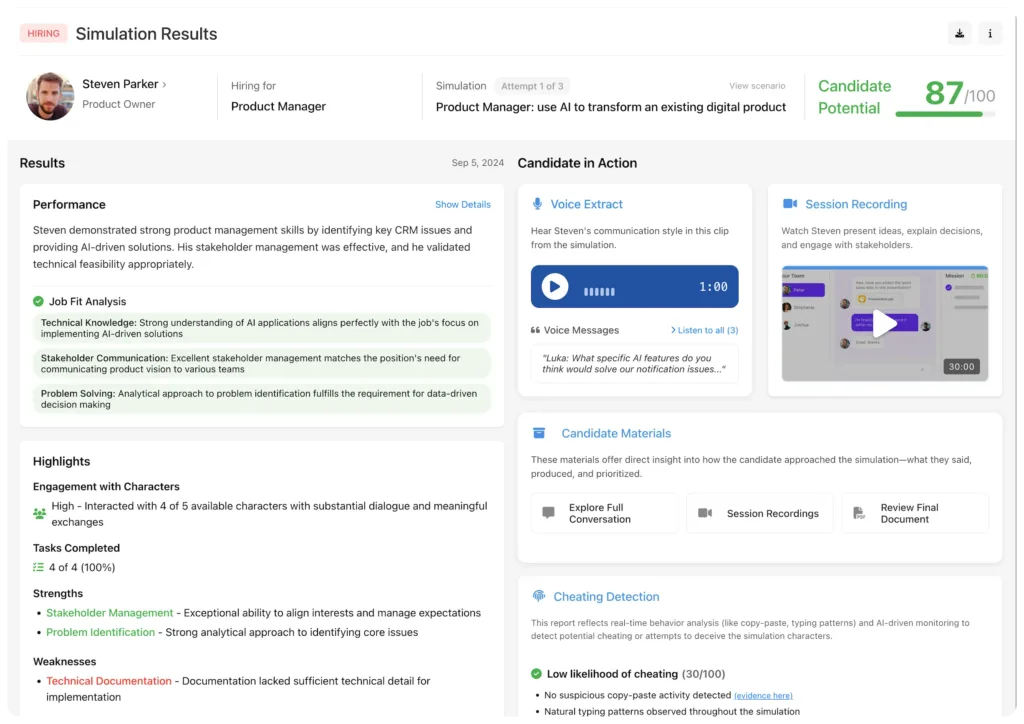Screen dimensions: 1024x724
Task: Click the Cheating Detection heading
Action: click(606, 597)
